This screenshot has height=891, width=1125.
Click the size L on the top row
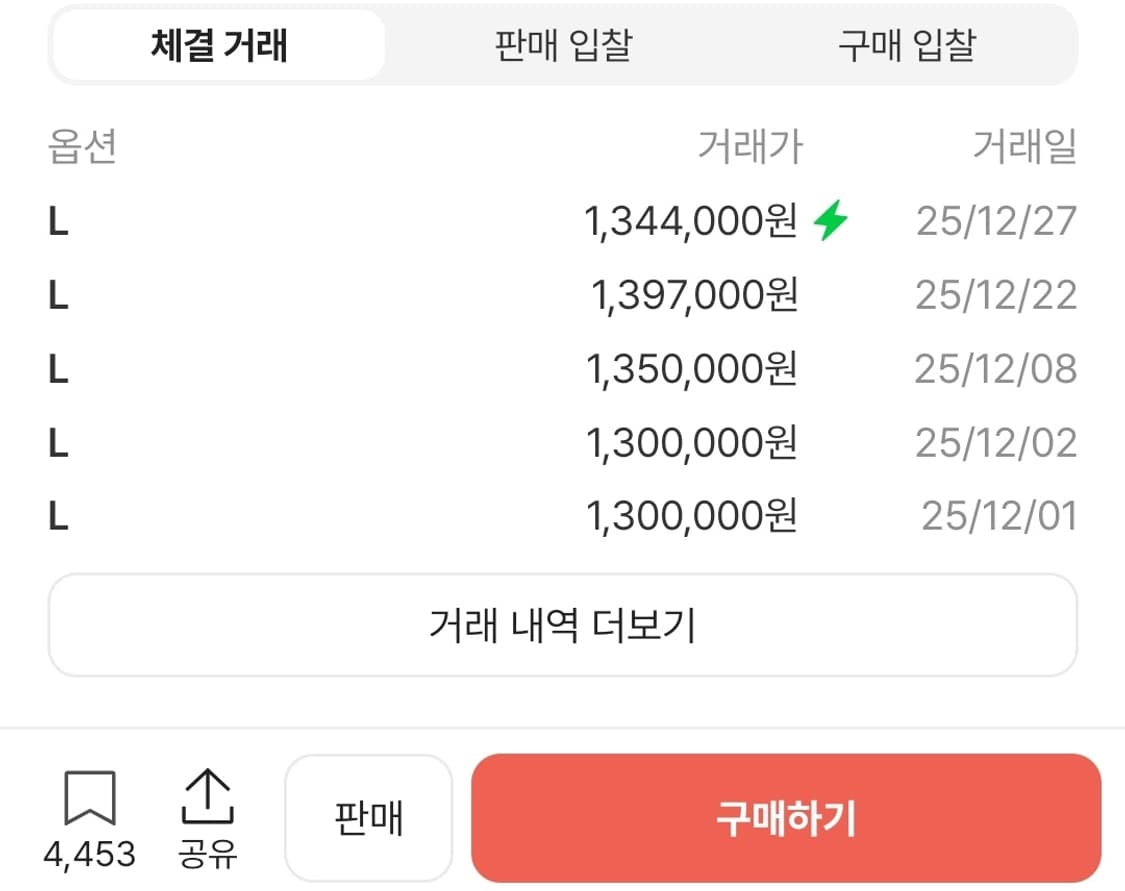pyautogui.click(x=58, y=220)
